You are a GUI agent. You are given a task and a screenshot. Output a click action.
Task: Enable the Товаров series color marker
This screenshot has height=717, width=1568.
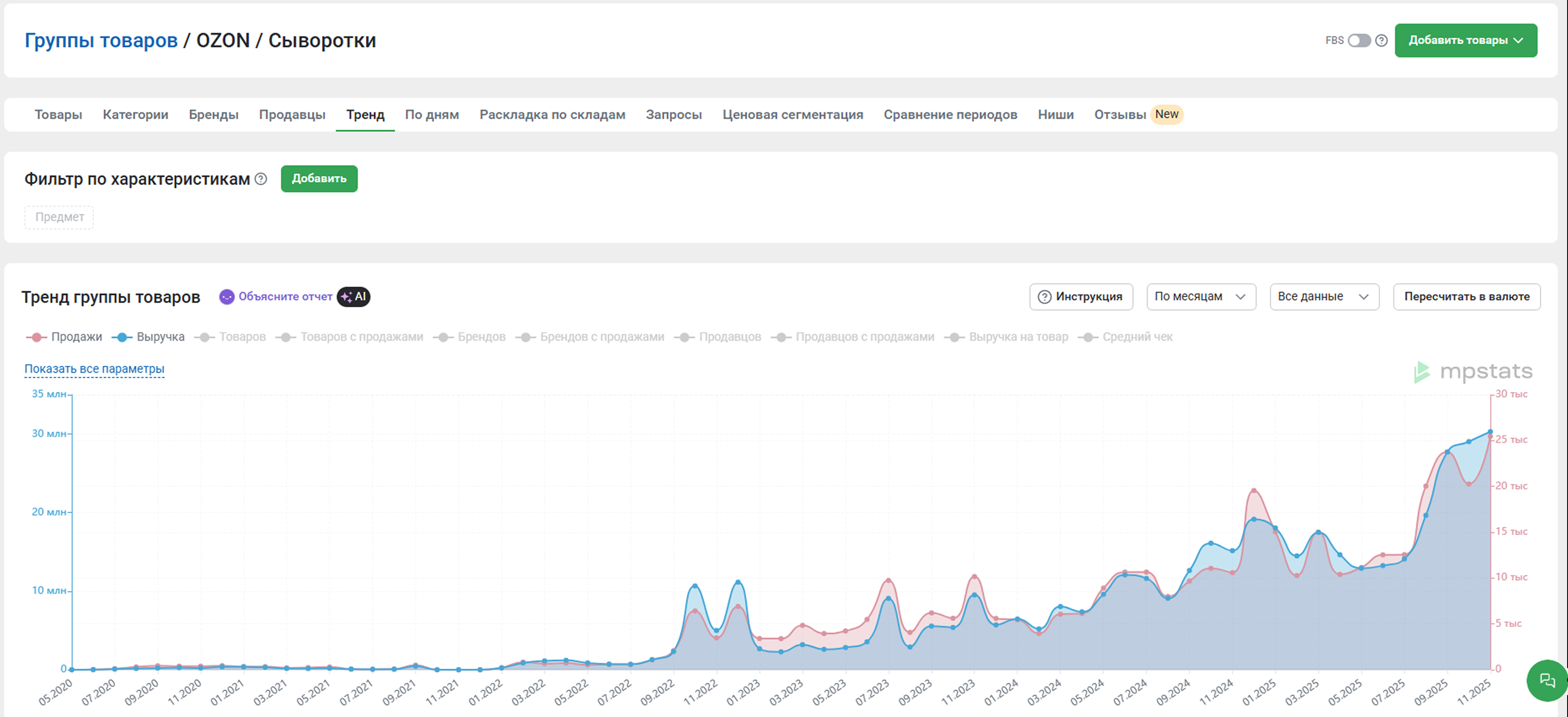pos(205,337)
